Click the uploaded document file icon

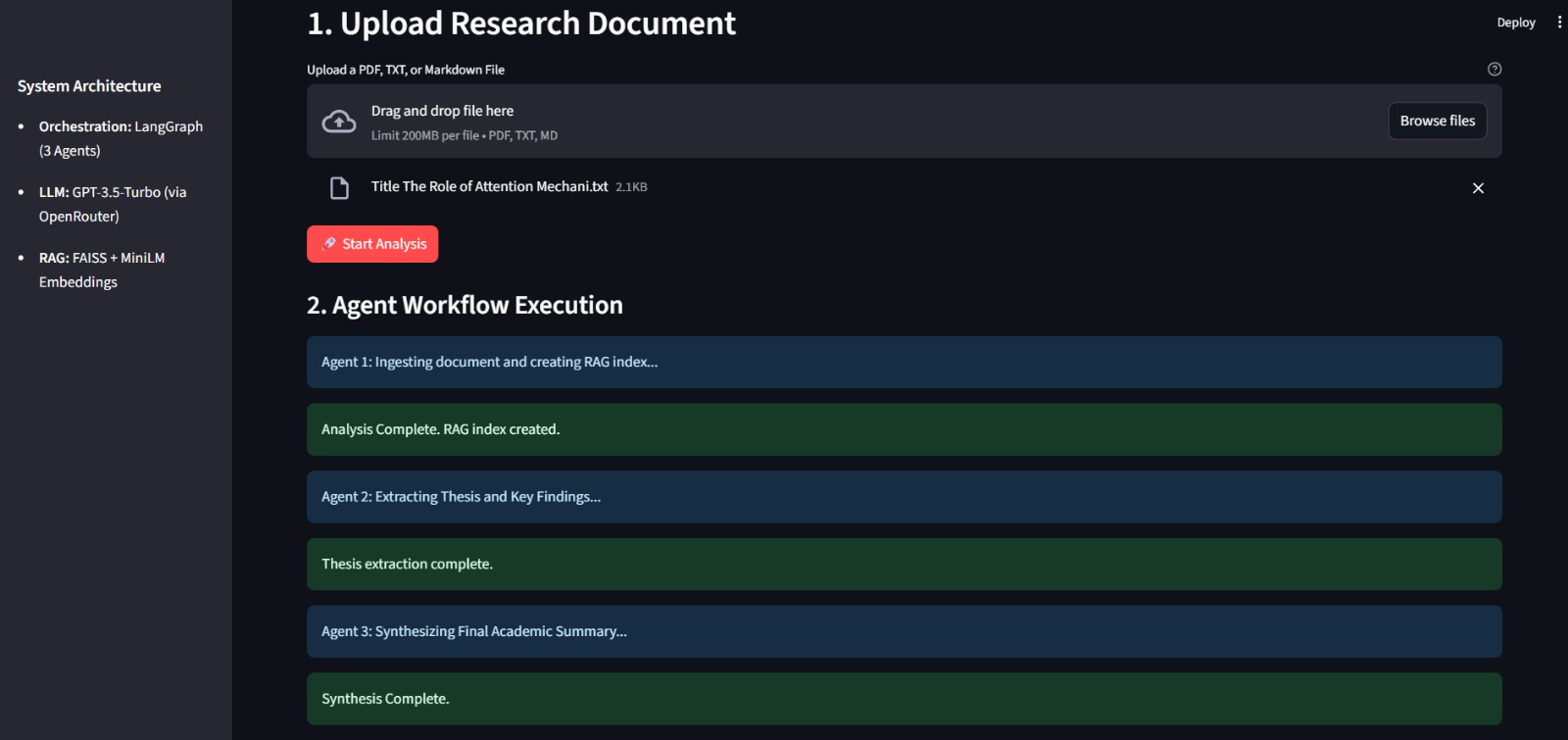(339, 188)
